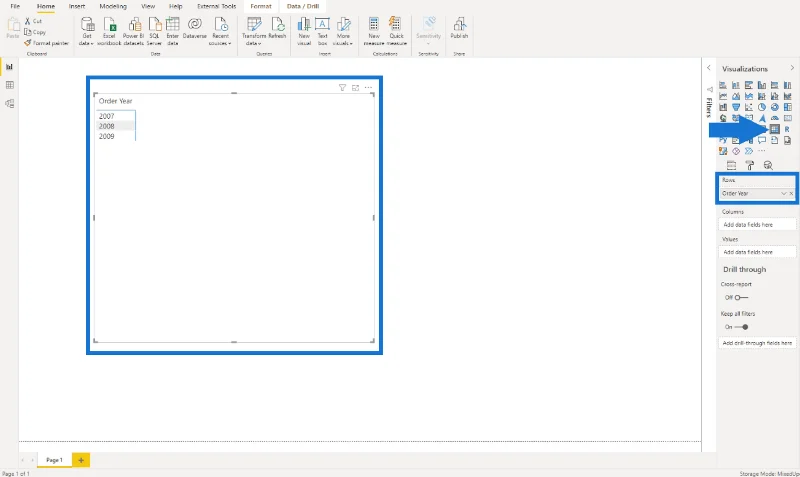Image resolution: width=800 pixels, height=477 pixels.
Task: Choose the Stacked bar chart visual
Action: pyautogui.click(x=723, y=85)
